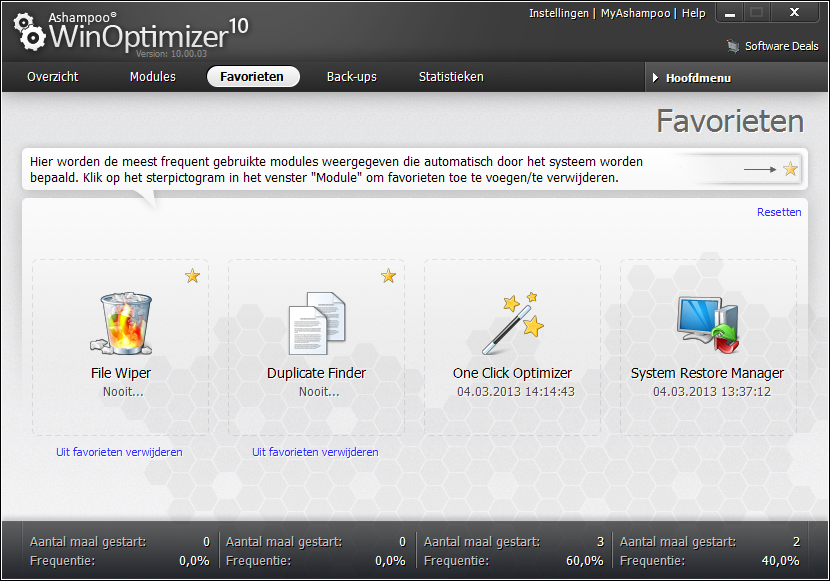The width and height of the screenshot is (830, 581).
Task: Open Software Deals link
Action: (x=782, y=46)
